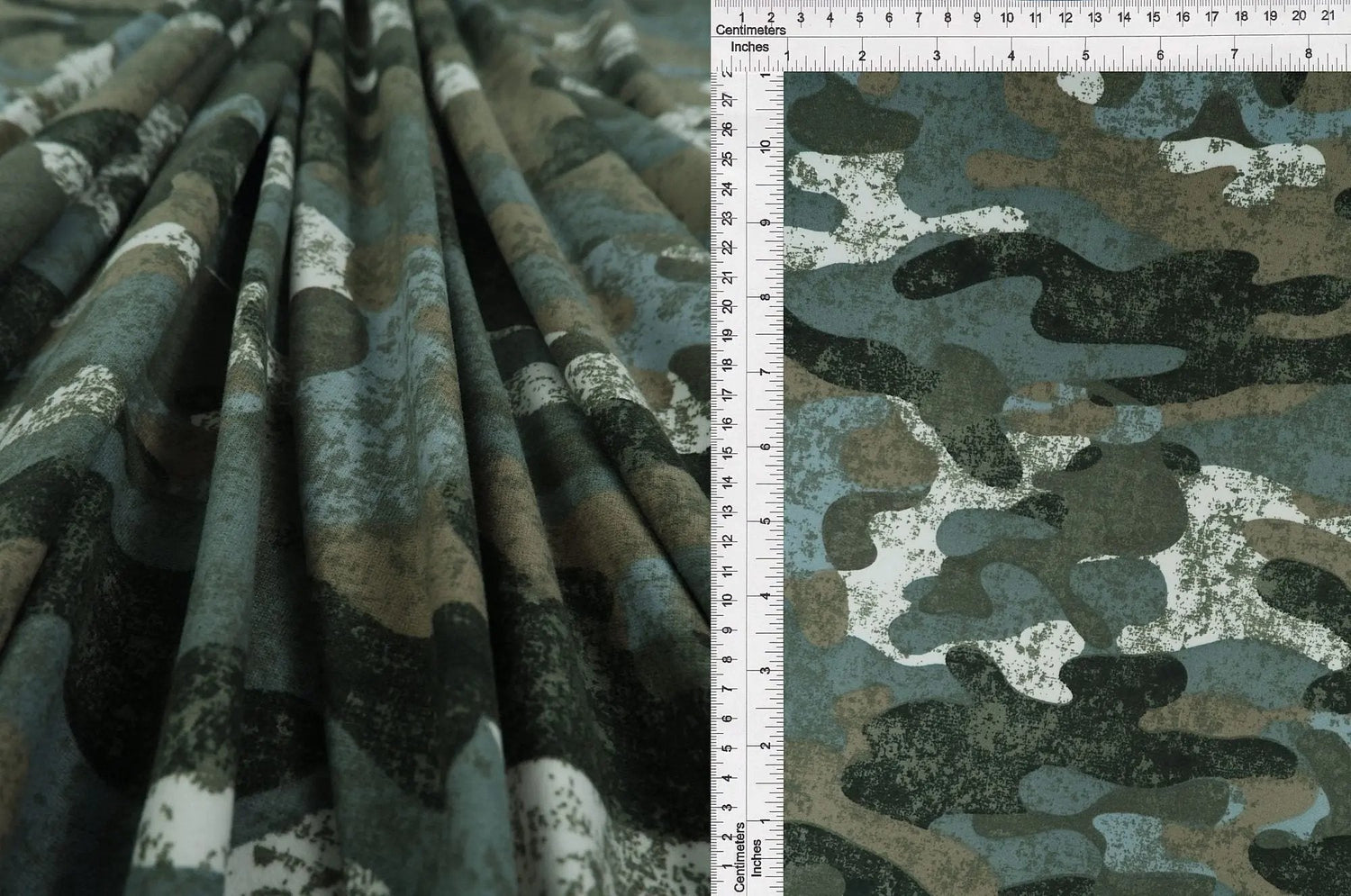Click the horizontal "Centimeters" label at top
Screen dimensions: 1351x896
[x=750, y=30]
